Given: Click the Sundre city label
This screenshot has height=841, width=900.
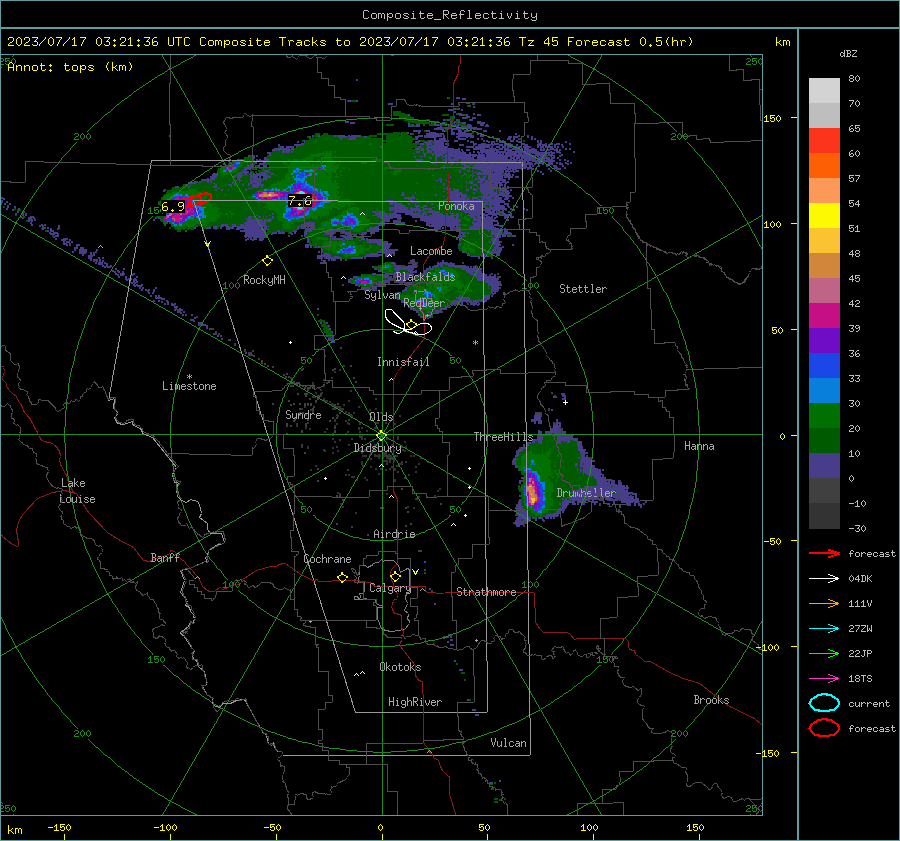Looking at the screenshot, I should tap(303, 415).
